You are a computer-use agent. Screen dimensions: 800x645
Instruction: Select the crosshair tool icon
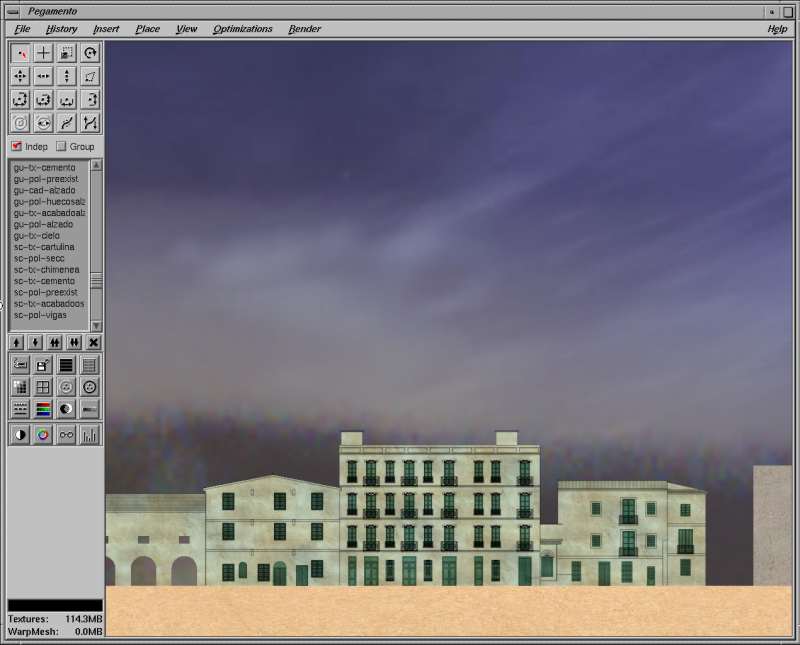[x=43, y=53]
